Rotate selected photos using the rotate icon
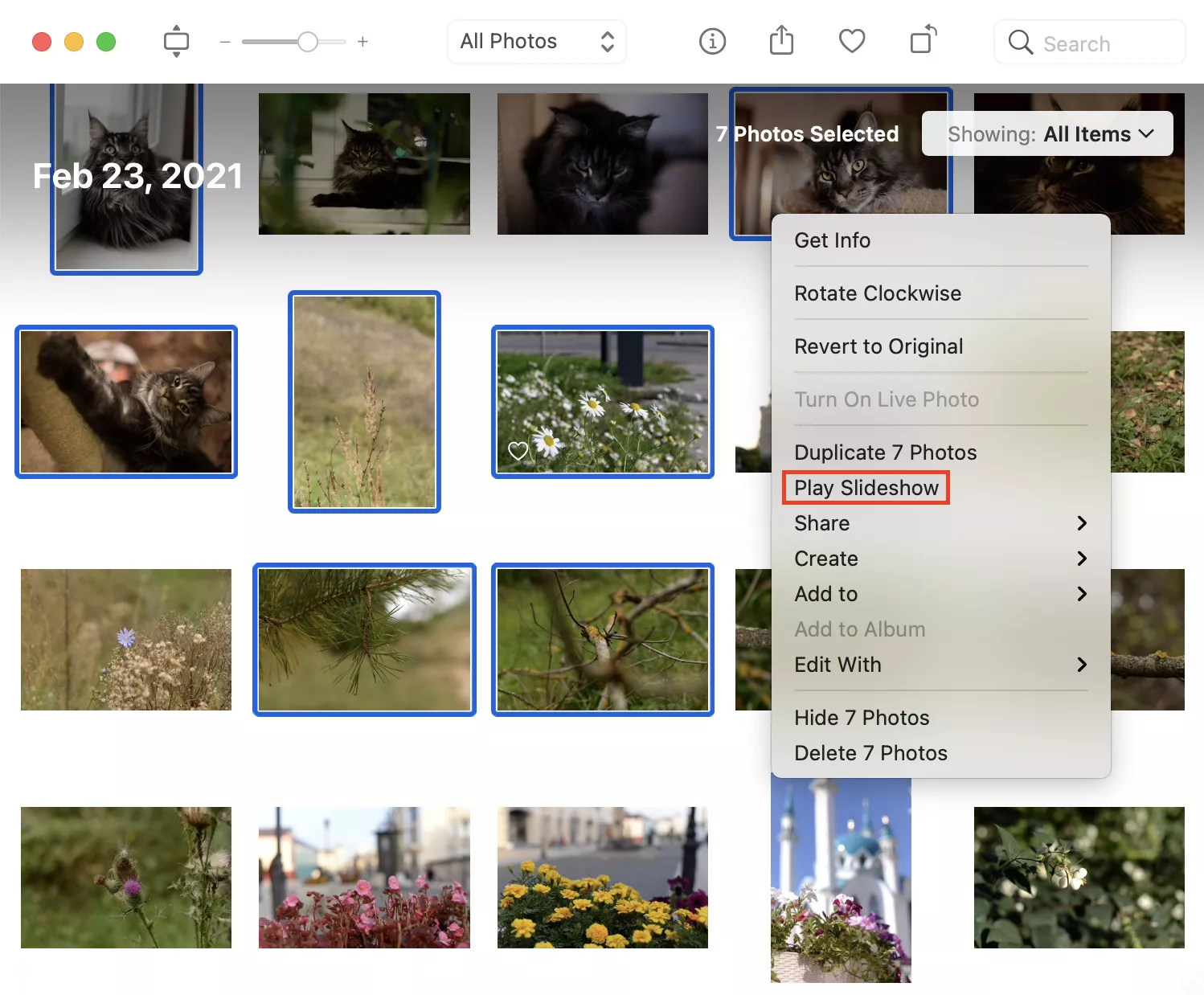 [x=922, y=42]
